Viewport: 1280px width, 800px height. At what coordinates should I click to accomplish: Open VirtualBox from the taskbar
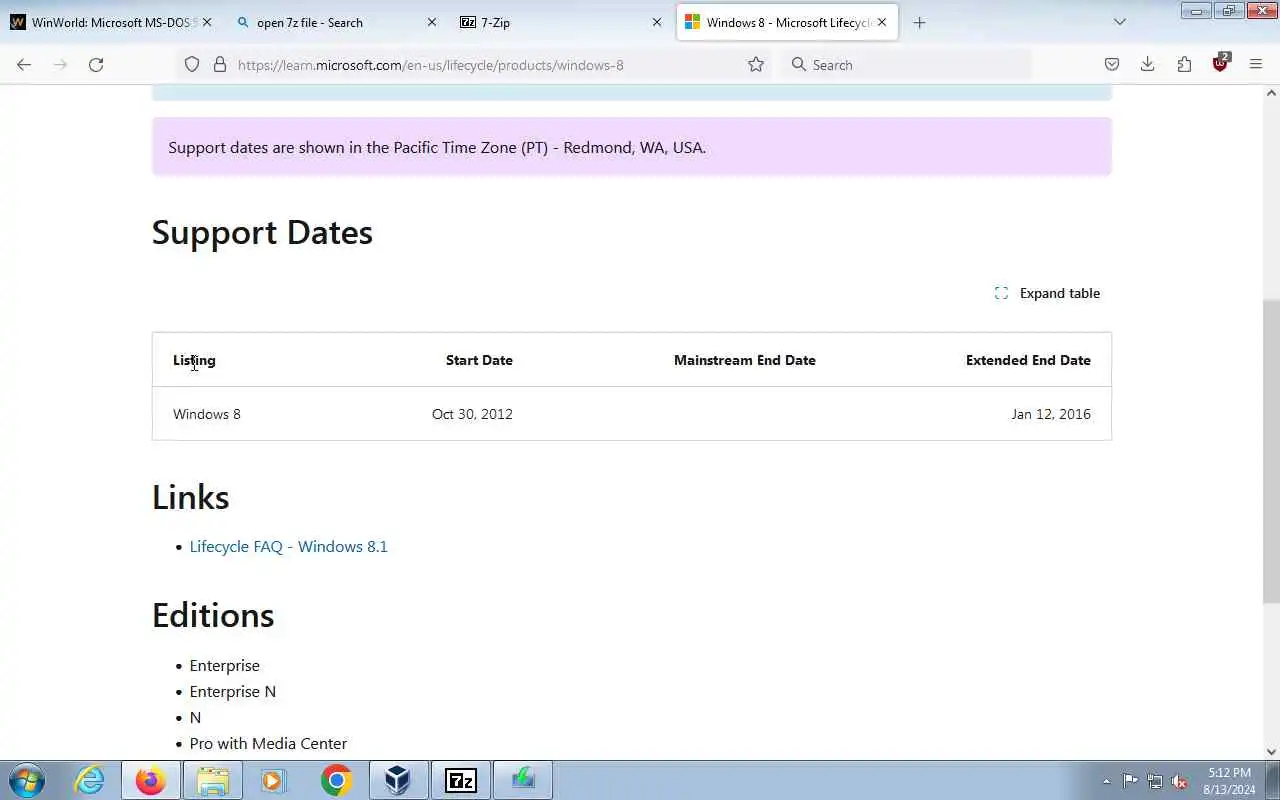pyautogui.click(x=398, y=780)
